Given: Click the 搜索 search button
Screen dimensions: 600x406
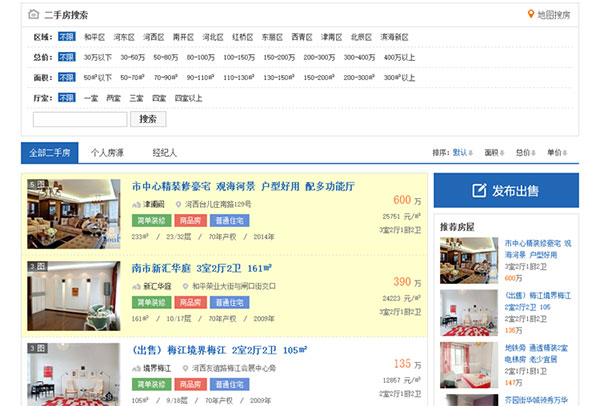Looking at the screenshot, I should 148,119.
